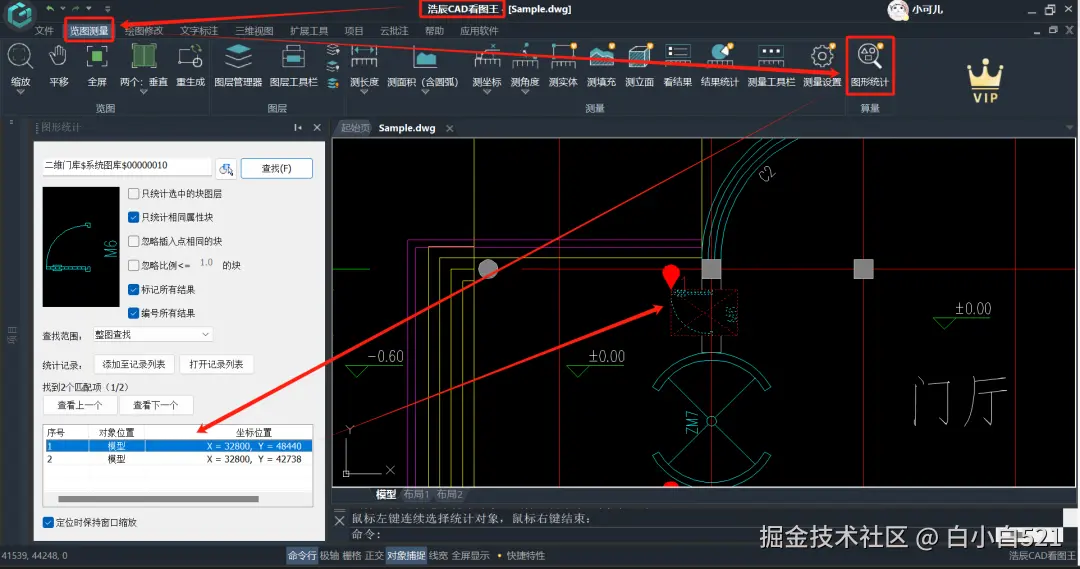Click 打开记录列表 button
The image size is (1080, 569).
(x=216, y=364)
